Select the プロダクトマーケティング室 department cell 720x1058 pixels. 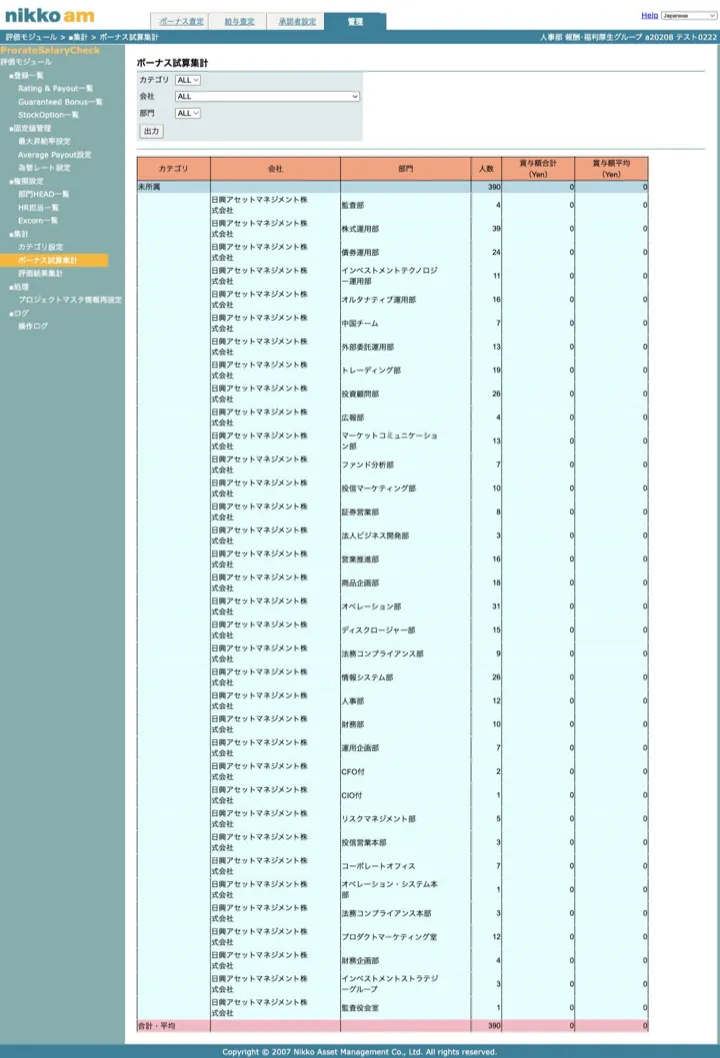406,937
